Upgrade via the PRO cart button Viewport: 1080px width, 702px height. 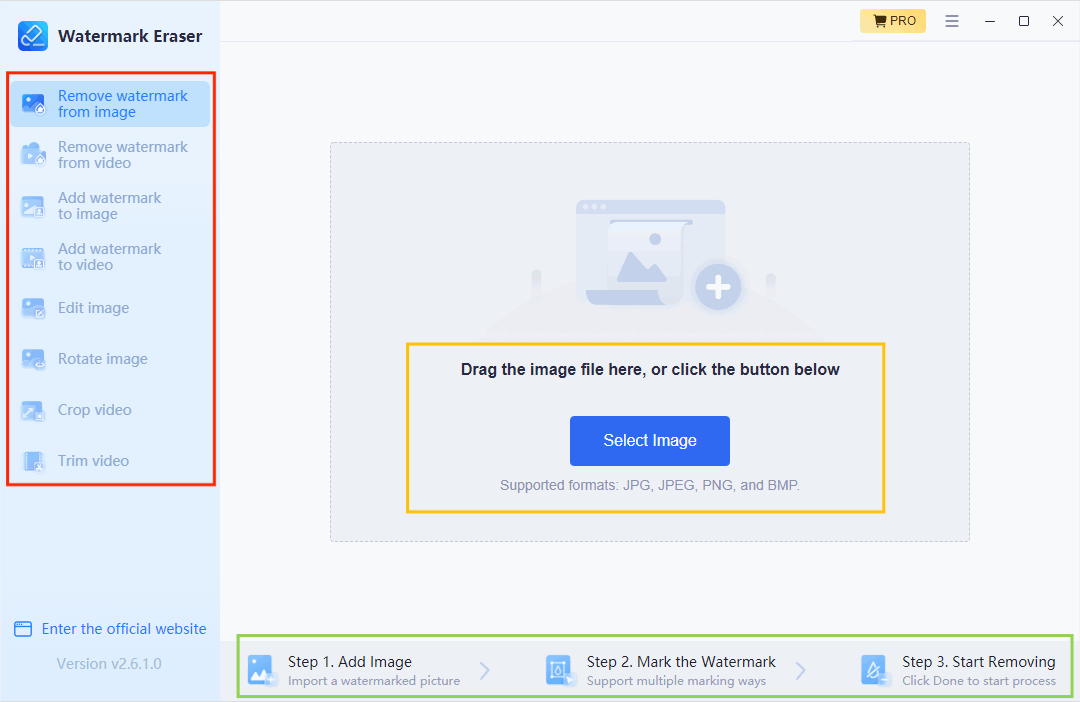click(892, 21)
